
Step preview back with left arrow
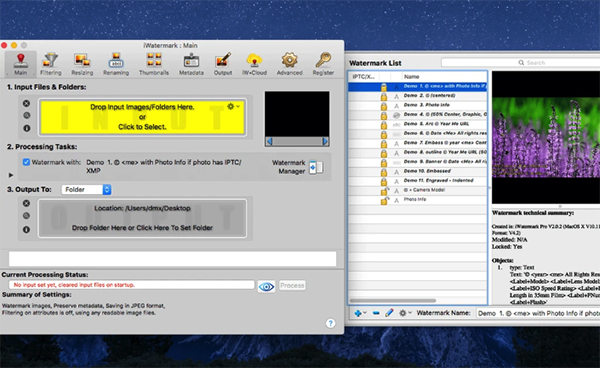[269, 142]
